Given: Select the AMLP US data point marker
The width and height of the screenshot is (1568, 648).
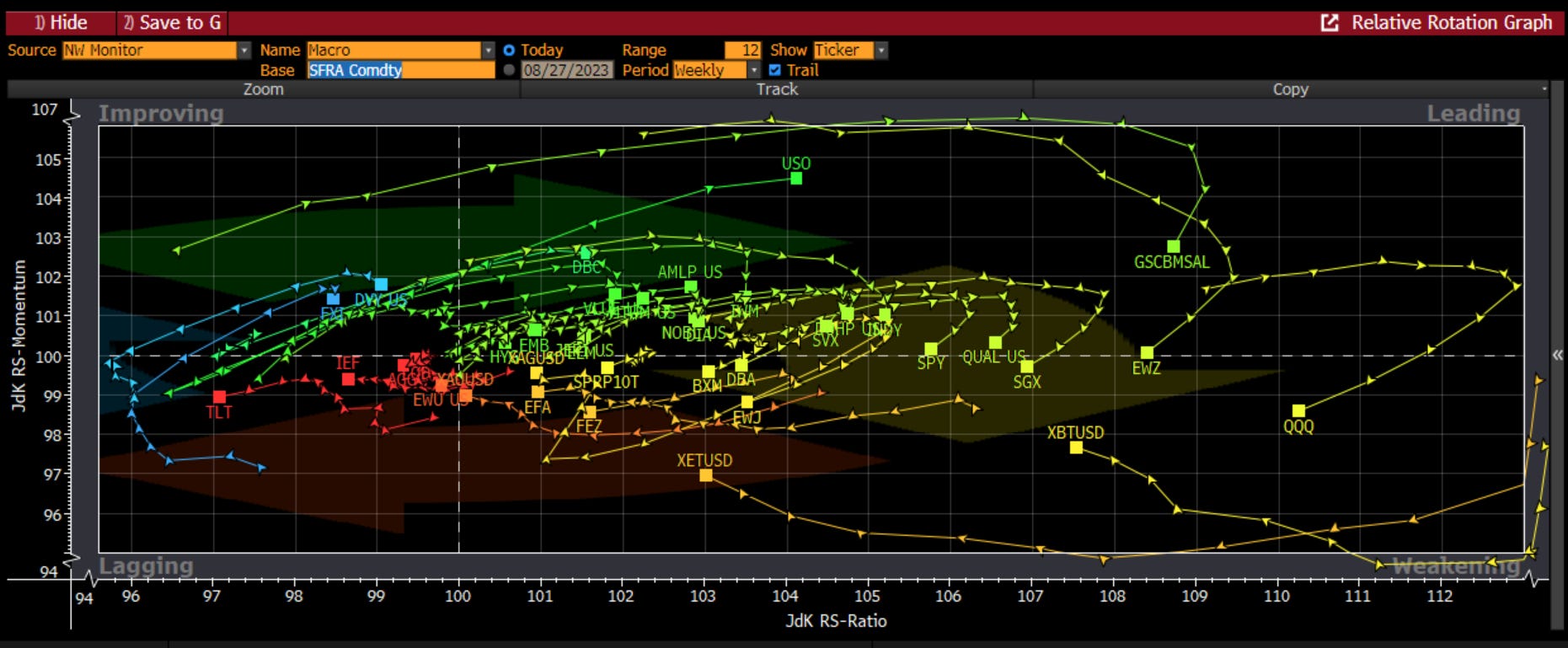Looking at the screenshot, I should tap(691, 287).
